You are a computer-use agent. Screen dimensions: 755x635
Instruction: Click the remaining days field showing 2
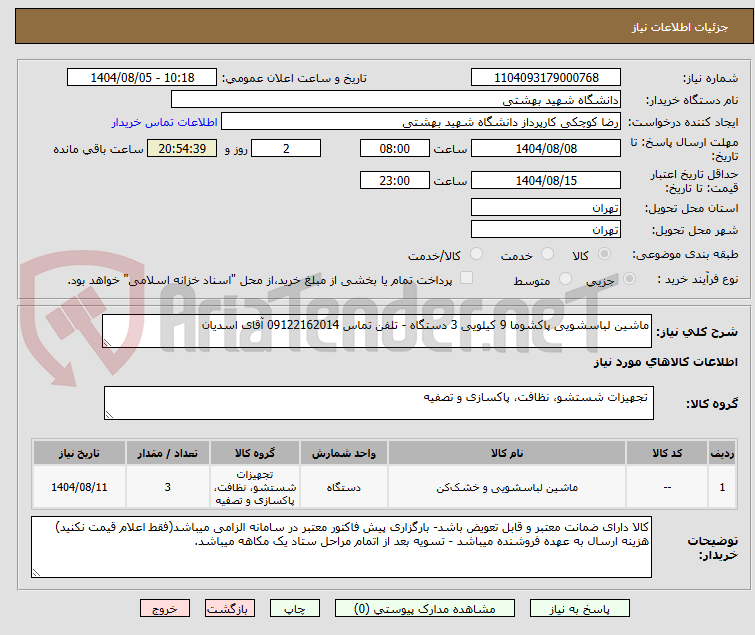[x=286, y=148]
